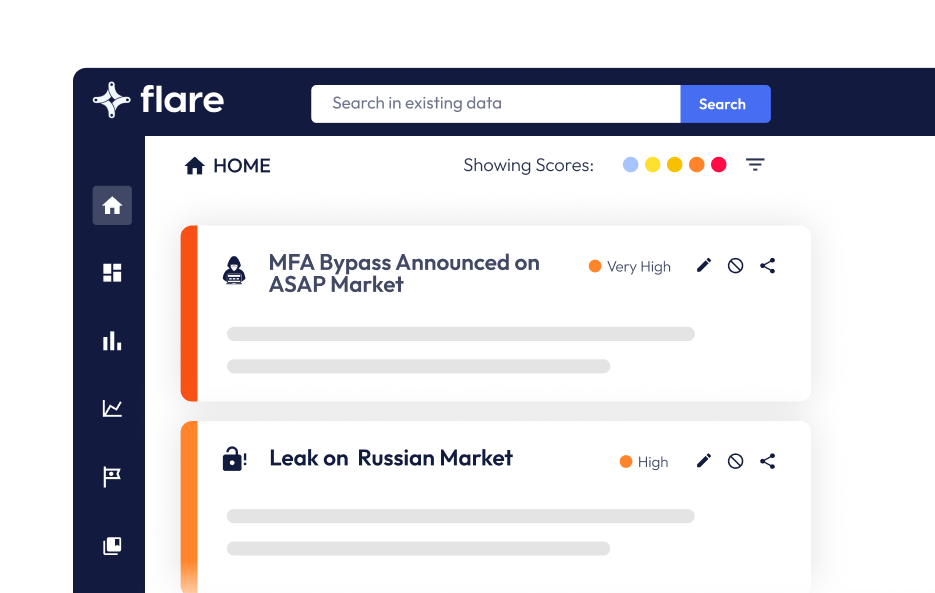Open the score filter options icon

[755, 164]
